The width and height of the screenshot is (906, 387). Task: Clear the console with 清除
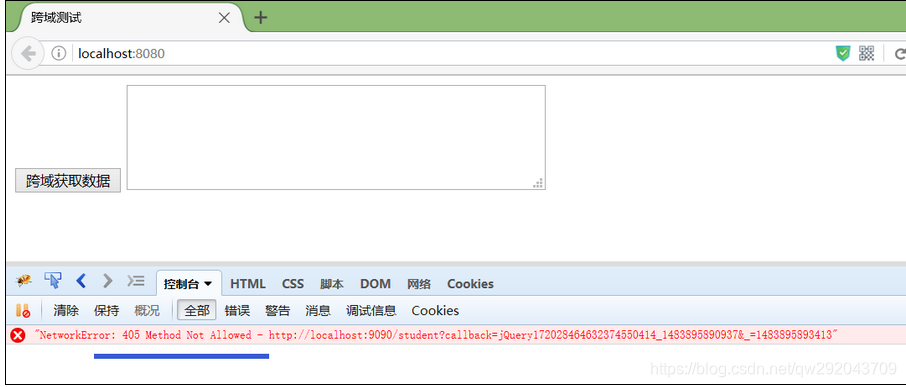66,310
